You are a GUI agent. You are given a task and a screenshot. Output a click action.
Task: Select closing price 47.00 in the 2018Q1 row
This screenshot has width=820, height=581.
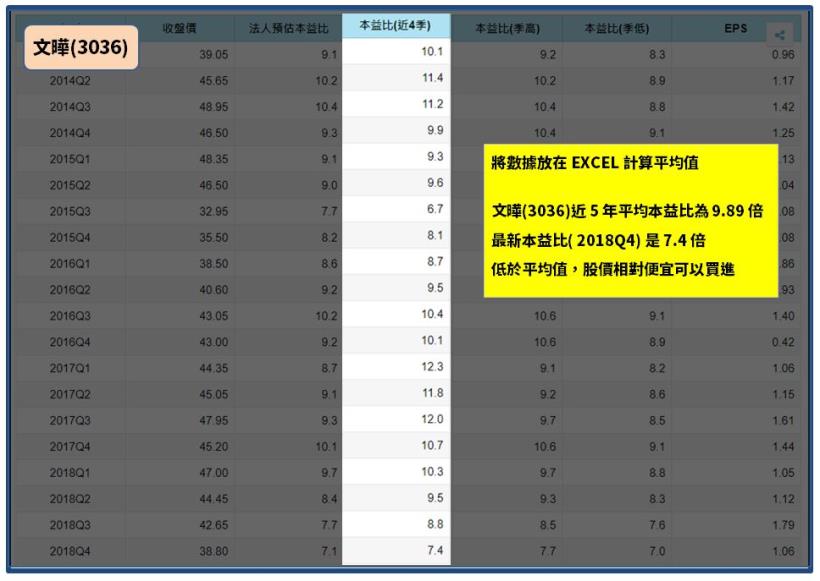tap(213, 473)
